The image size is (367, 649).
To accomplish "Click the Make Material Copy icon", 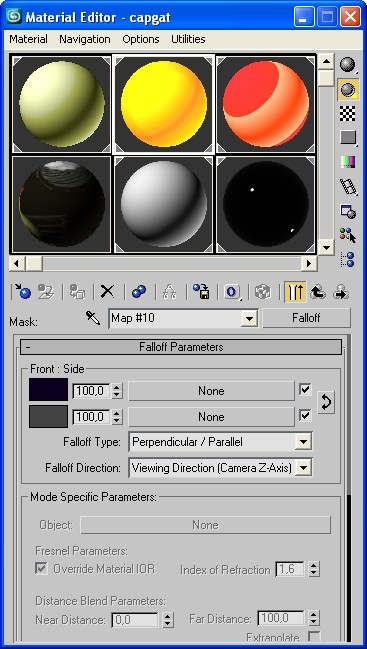I will (x=139, y=291).
